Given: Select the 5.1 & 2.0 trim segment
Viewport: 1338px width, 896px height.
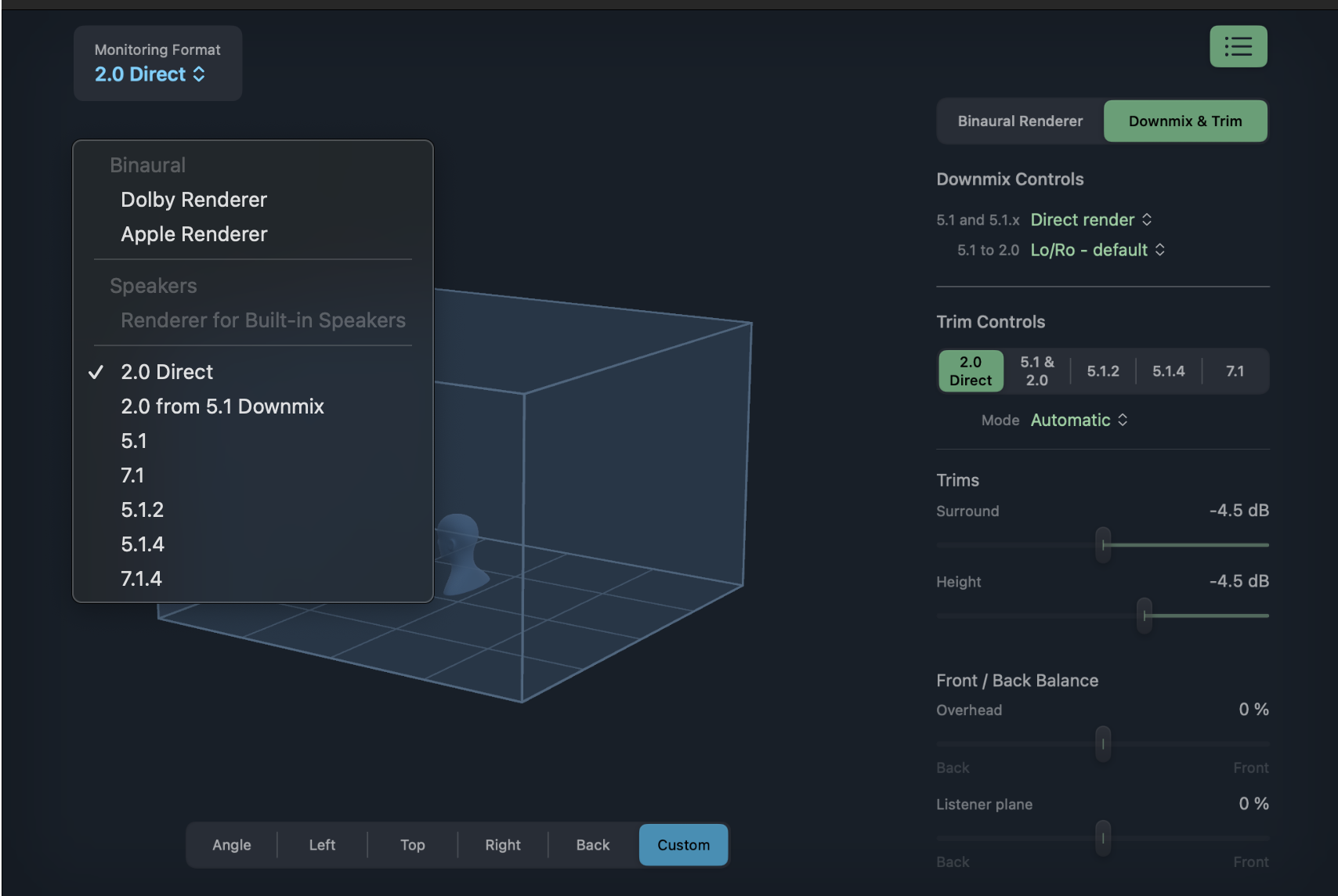Looking at the screenshot, I should [x=1036, y=371].
